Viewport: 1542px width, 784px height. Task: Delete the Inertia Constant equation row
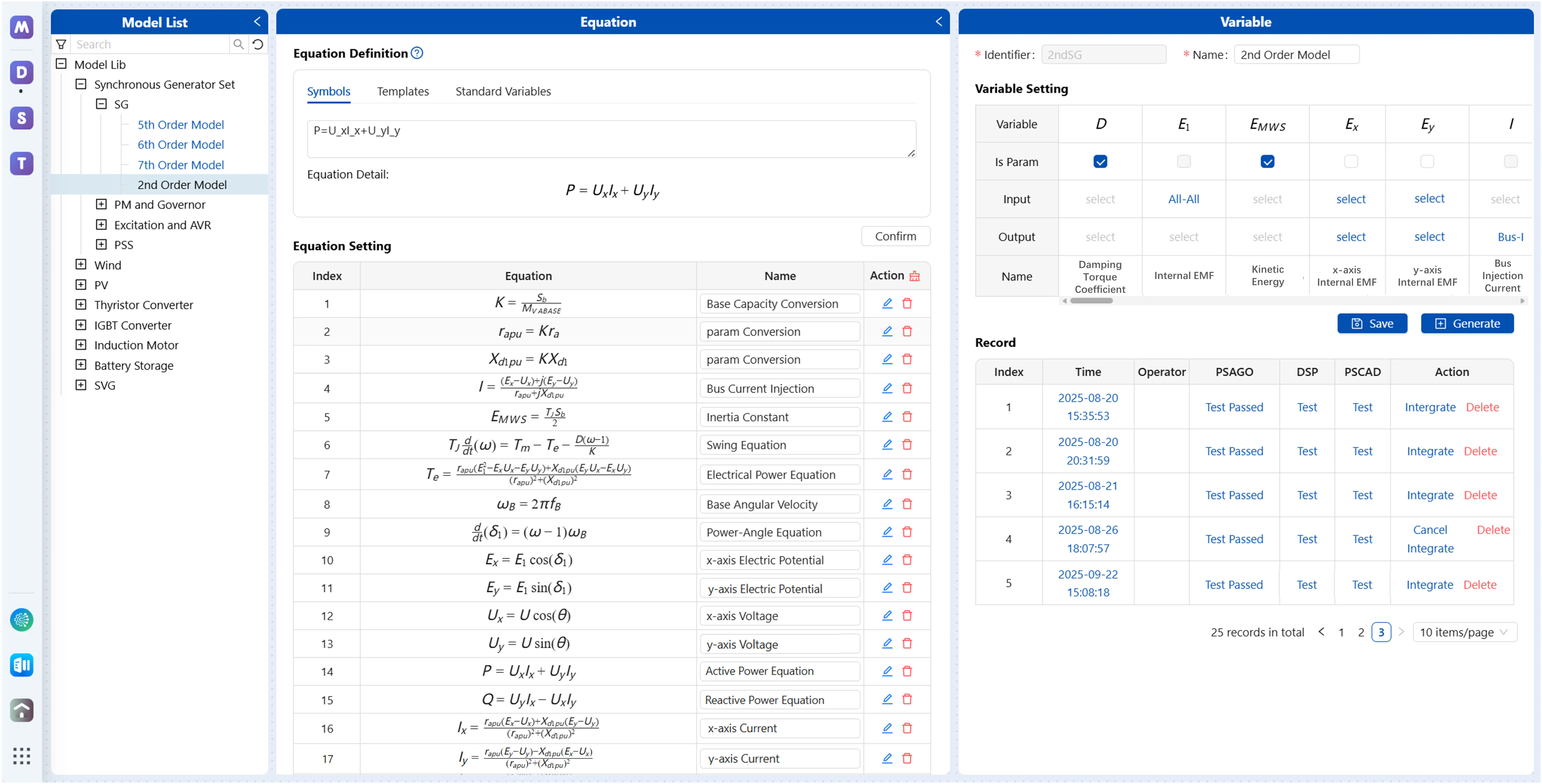(907, 416)
